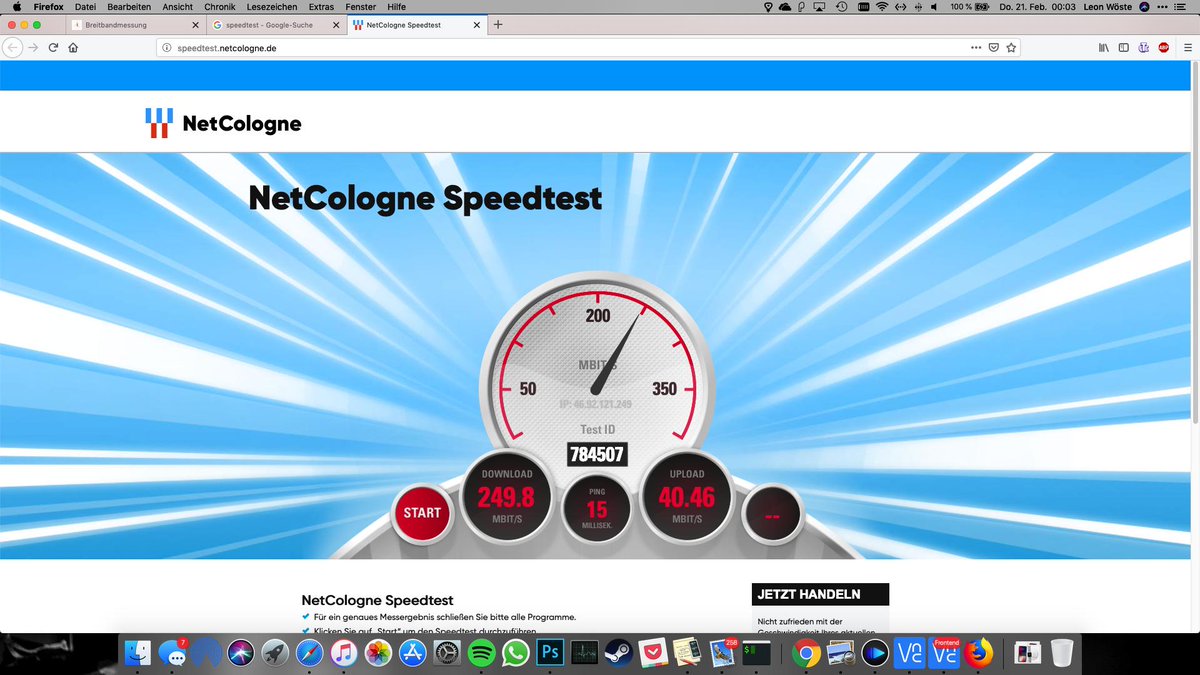
Task: Click the AirPlay display icon in menu bar
Action: click(x=821, y=7)
